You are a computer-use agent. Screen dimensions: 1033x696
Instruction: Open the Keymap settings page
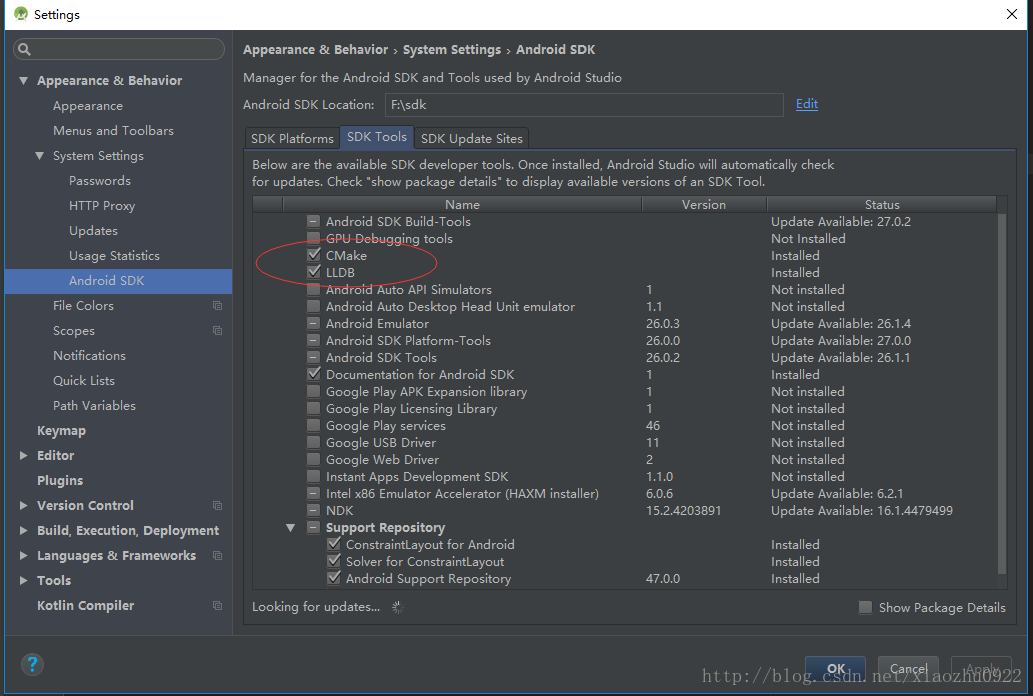point(61,430)
